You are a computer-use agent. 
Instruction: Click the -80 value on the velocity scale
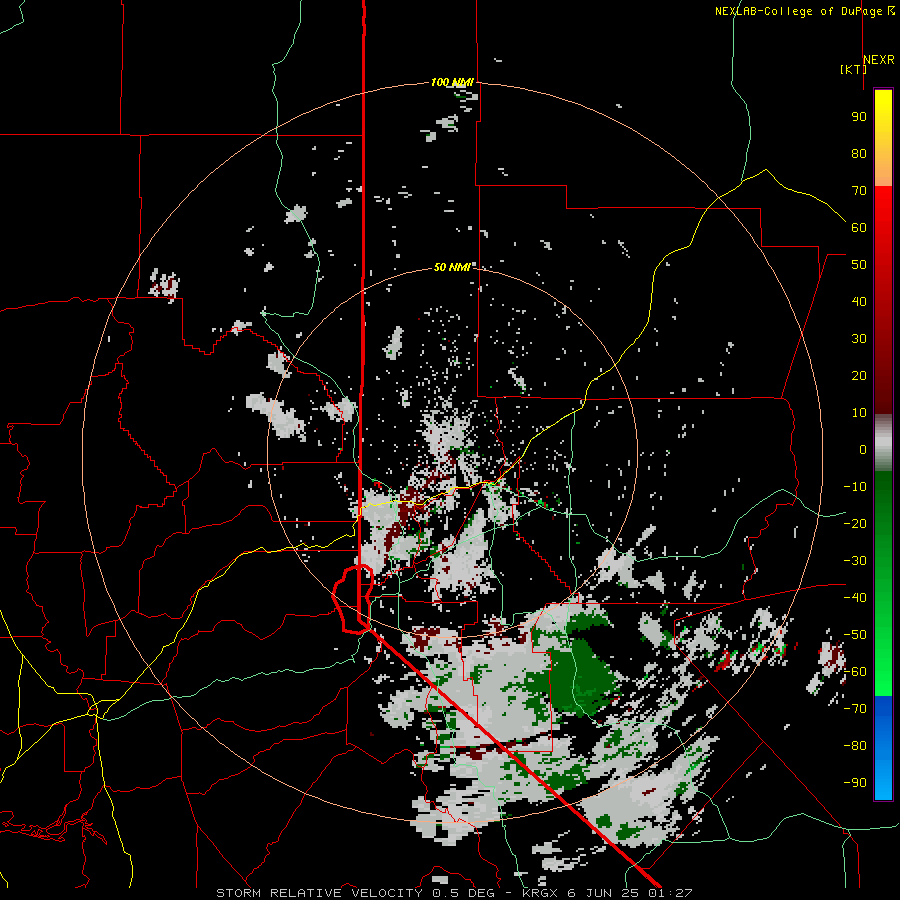(855, 746)
